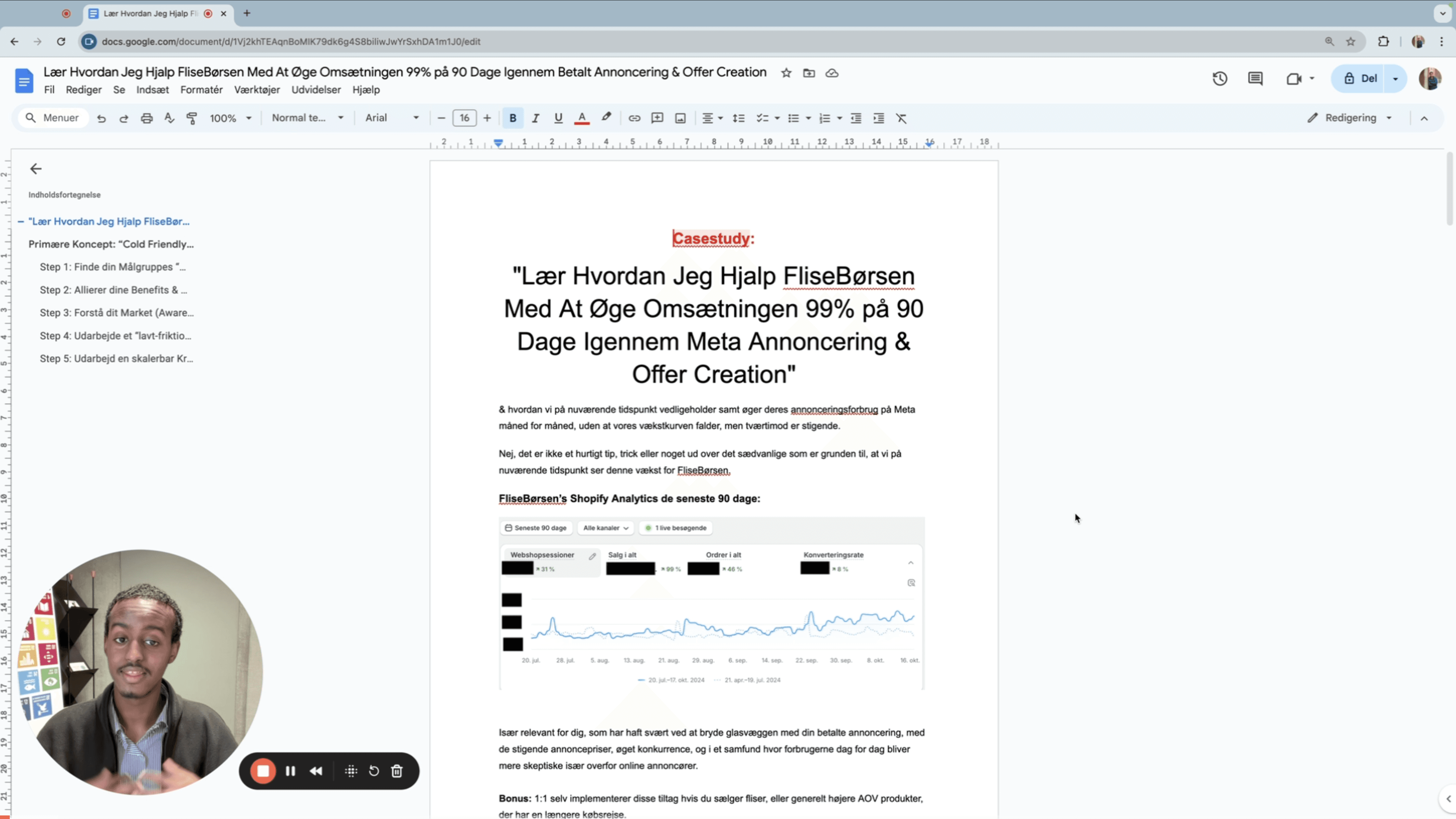Insert an image from toolbar
This screenshot has width=1456, height=819.
coord(681,118)
